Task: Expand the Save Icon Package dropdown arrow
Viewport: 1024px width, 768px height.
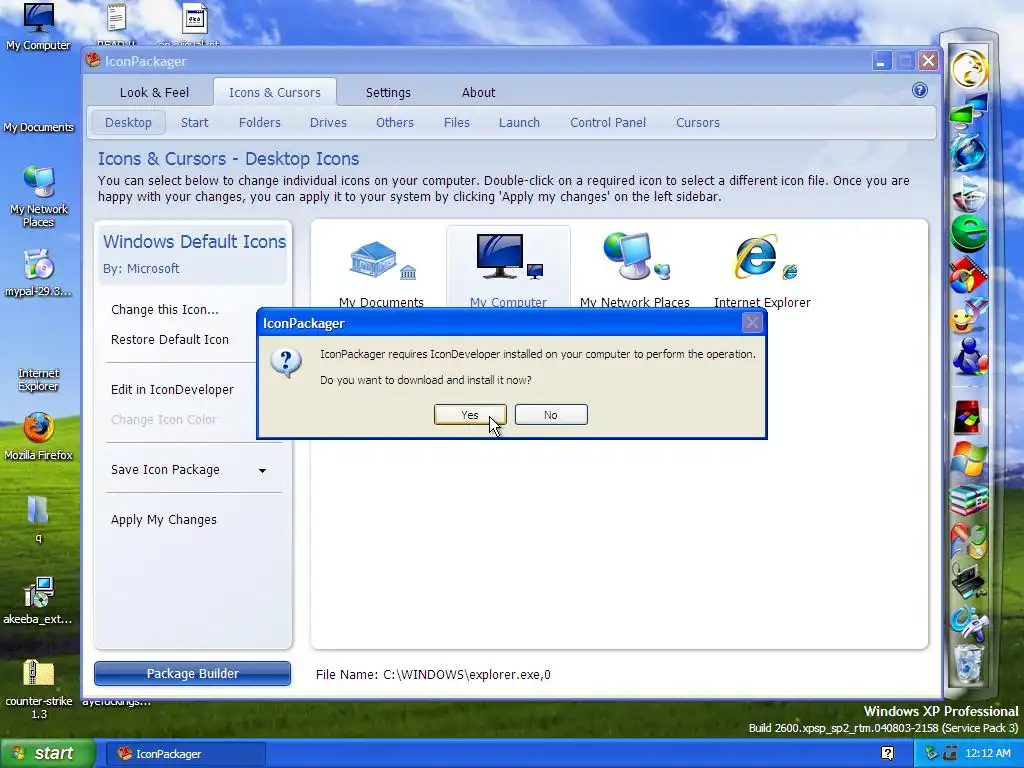Action: click(x=262, y=470)
